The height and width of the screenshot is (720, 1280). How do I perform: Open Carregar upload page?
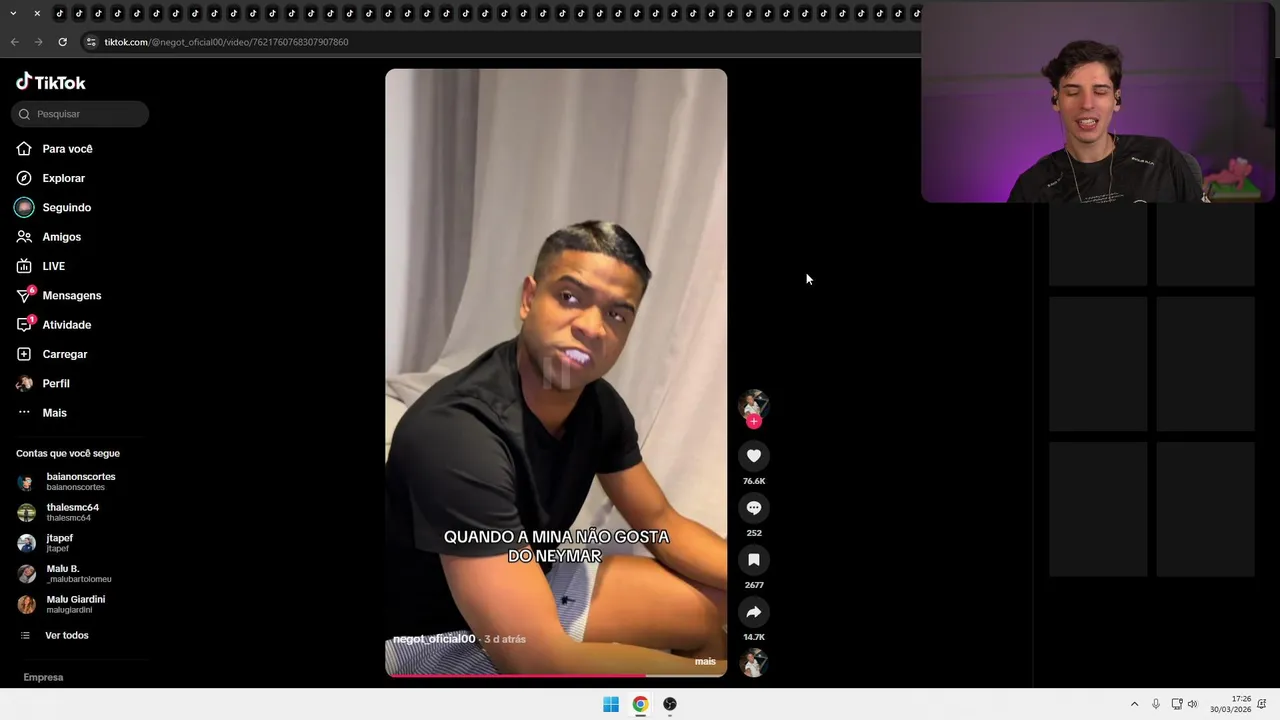(52, 354)
